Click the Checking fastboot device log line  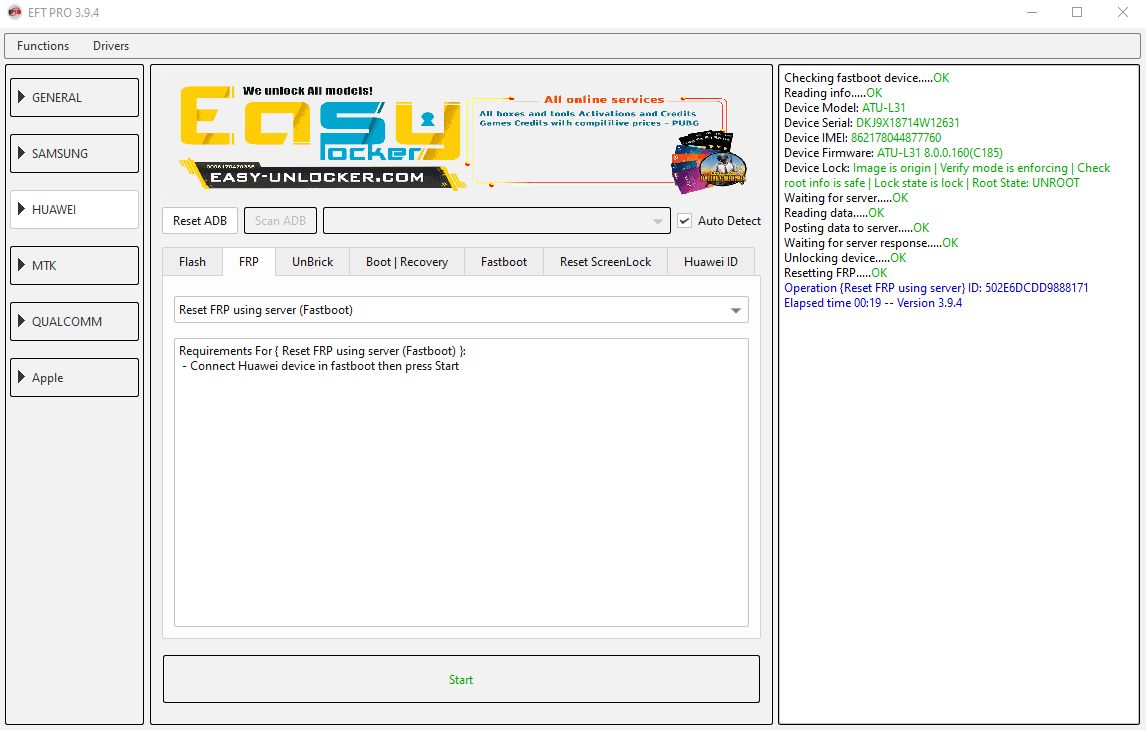(867, 77)
